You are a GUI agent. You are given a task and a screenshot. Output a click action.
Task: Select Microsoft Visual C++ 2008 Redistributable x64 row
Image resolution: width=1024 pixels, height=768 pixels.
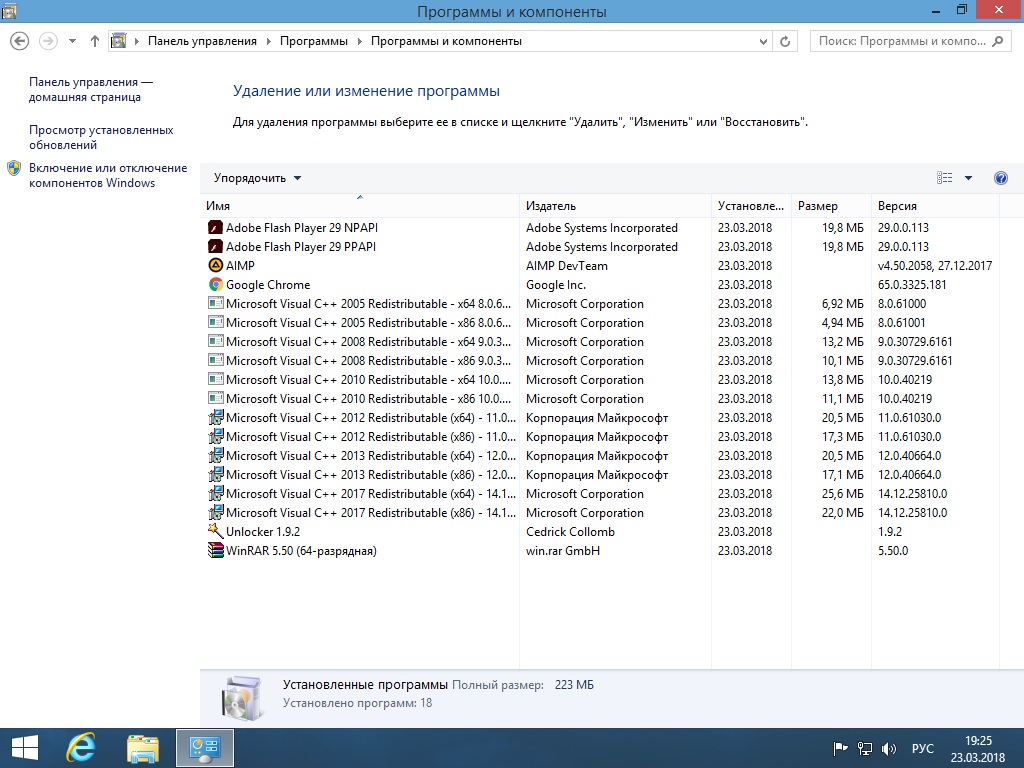coord(600,342)
